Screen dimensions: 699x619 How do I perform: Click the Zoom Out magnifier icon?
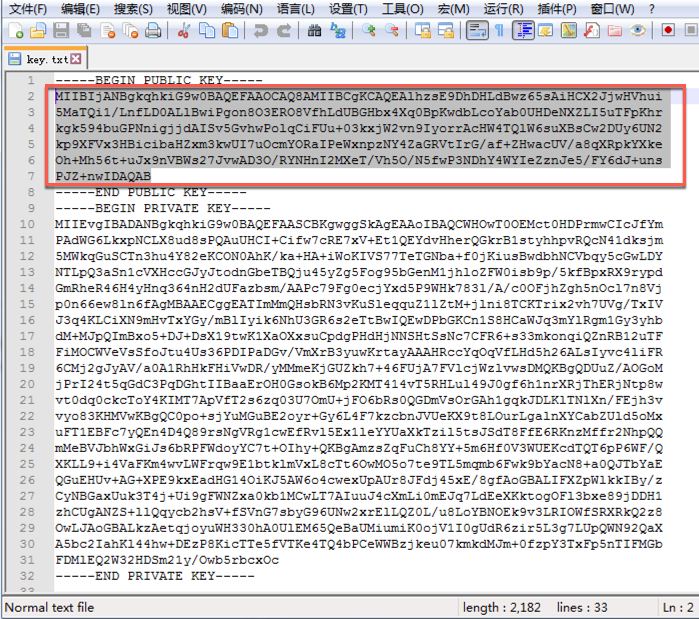point(391,30)
